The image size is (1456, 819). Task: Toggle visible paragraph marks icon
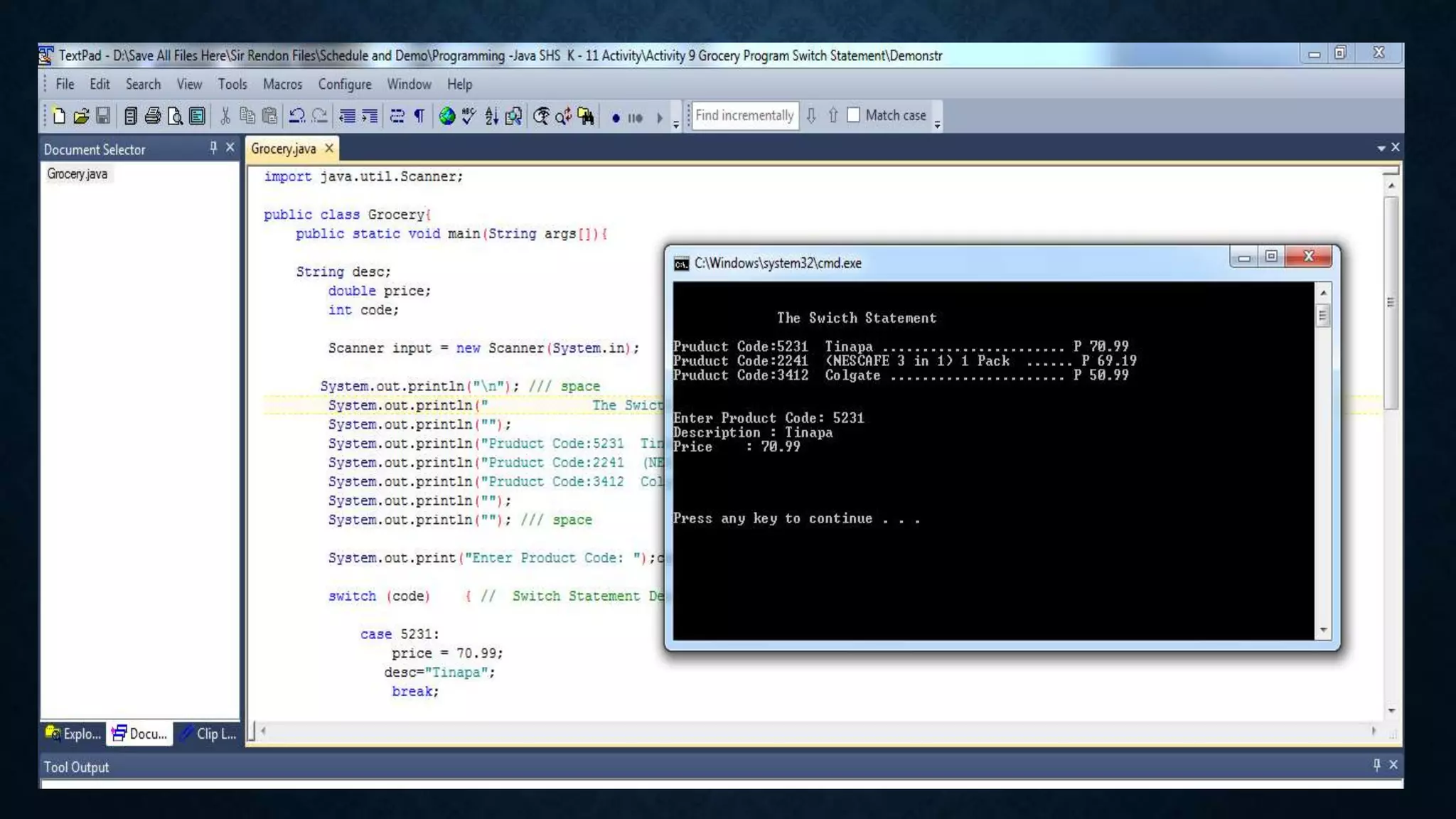[419, 116]
